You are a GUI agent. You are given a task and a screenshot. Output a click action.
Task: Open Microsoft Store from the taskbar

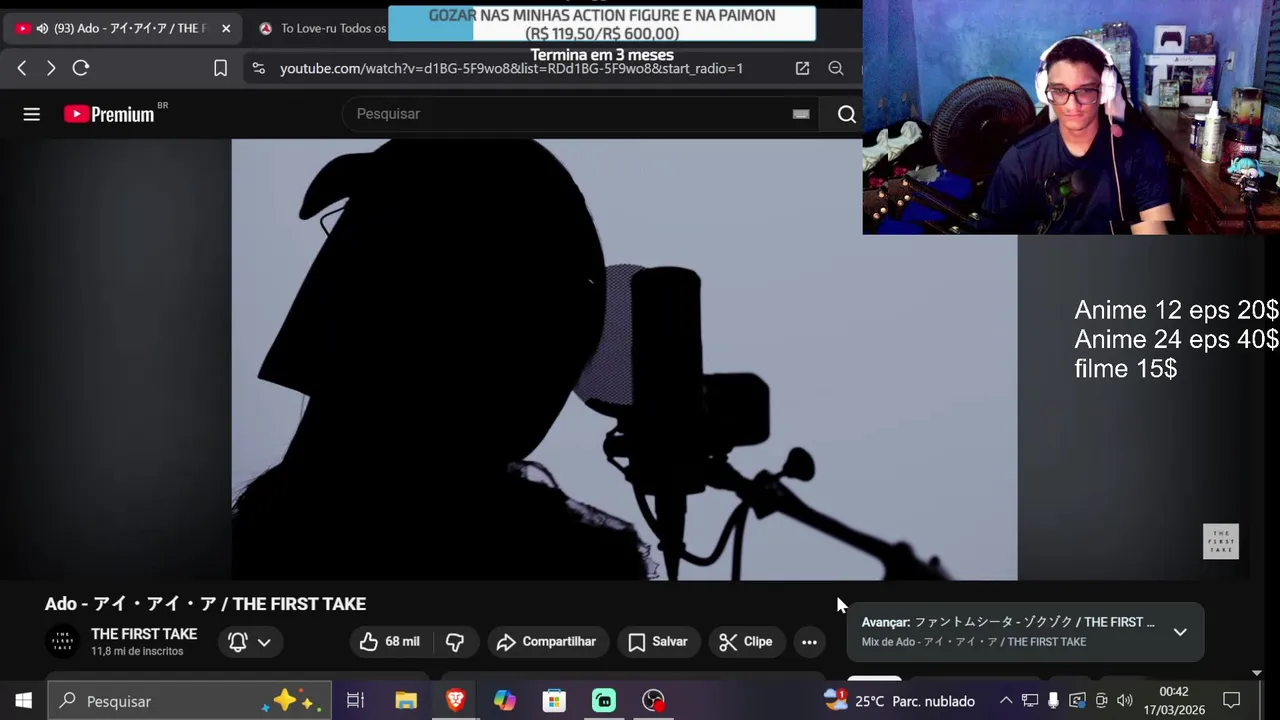coord(554,701)
